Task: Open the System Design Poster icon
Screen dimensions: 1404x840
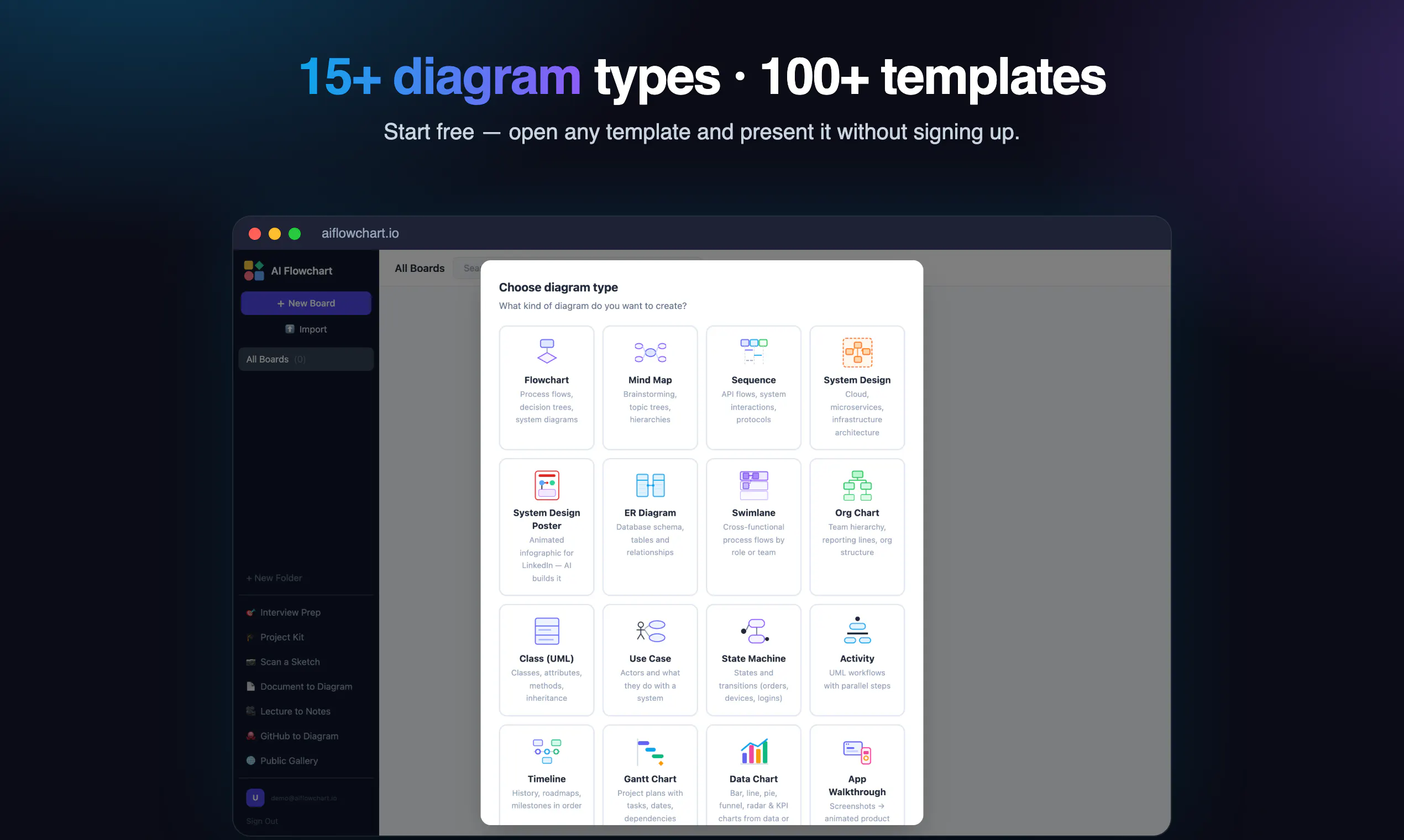Action: [x=546, y=485]
